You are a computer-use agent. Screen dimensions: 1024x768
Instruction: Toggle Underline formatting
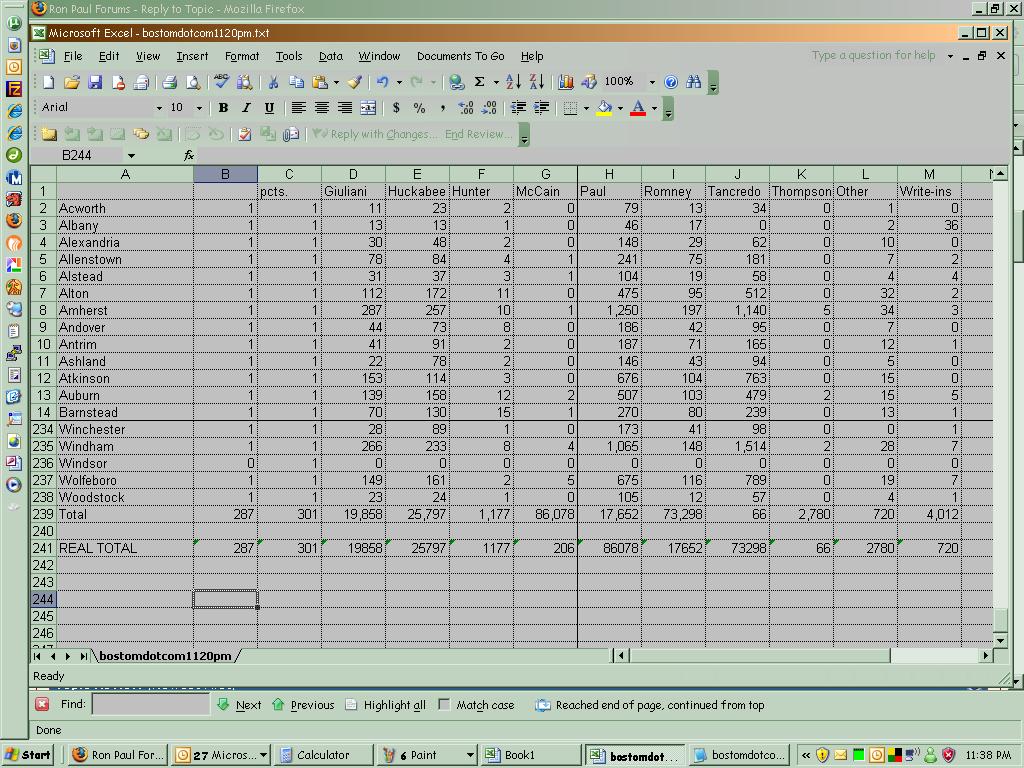click(x=269, y=108)
